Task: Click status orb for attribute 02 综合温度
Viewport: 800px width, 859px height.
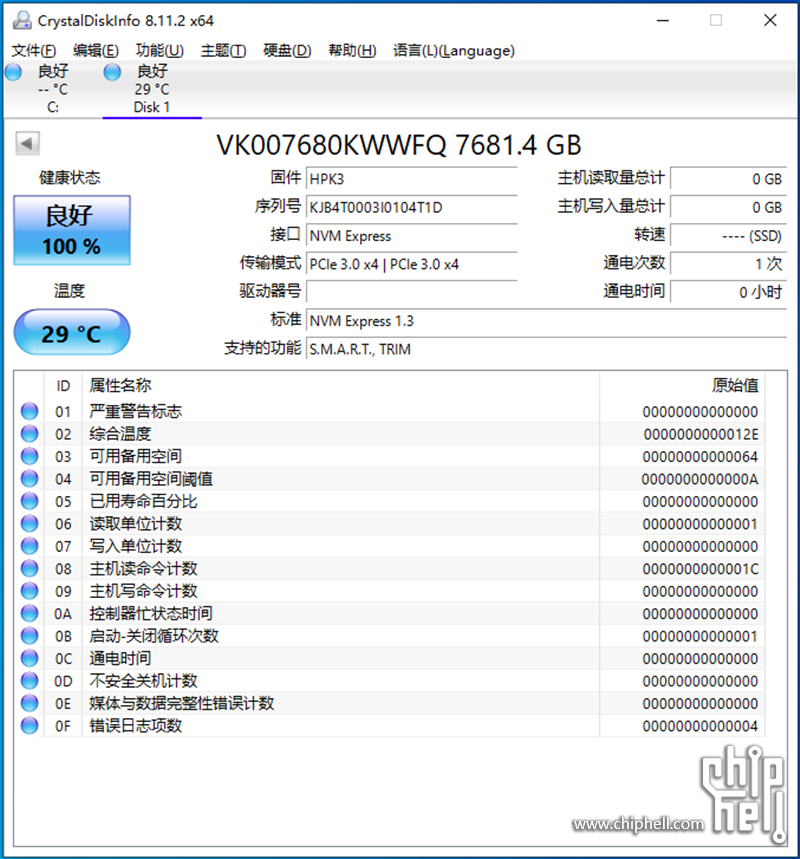Action: (x=30, y=433)
